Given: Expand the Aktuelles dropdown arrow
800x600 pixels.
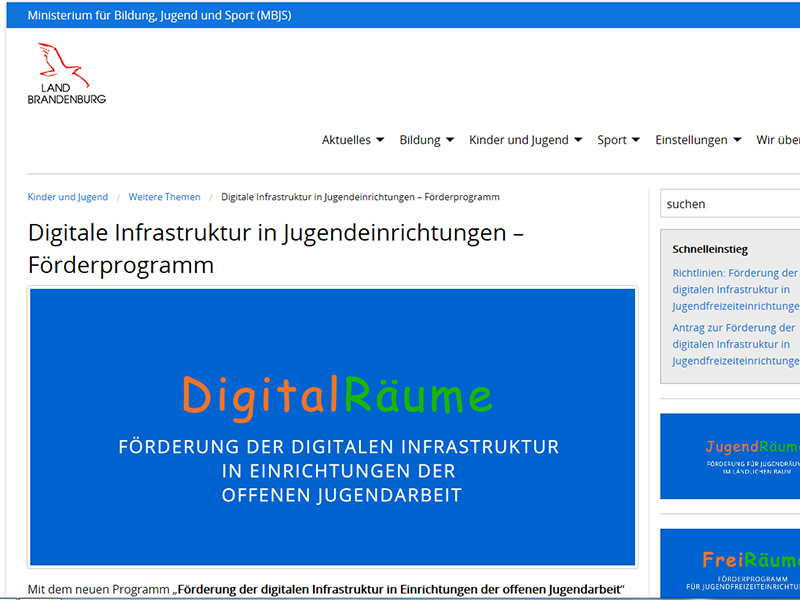Looking at the screenshot, I should (380, 141).
